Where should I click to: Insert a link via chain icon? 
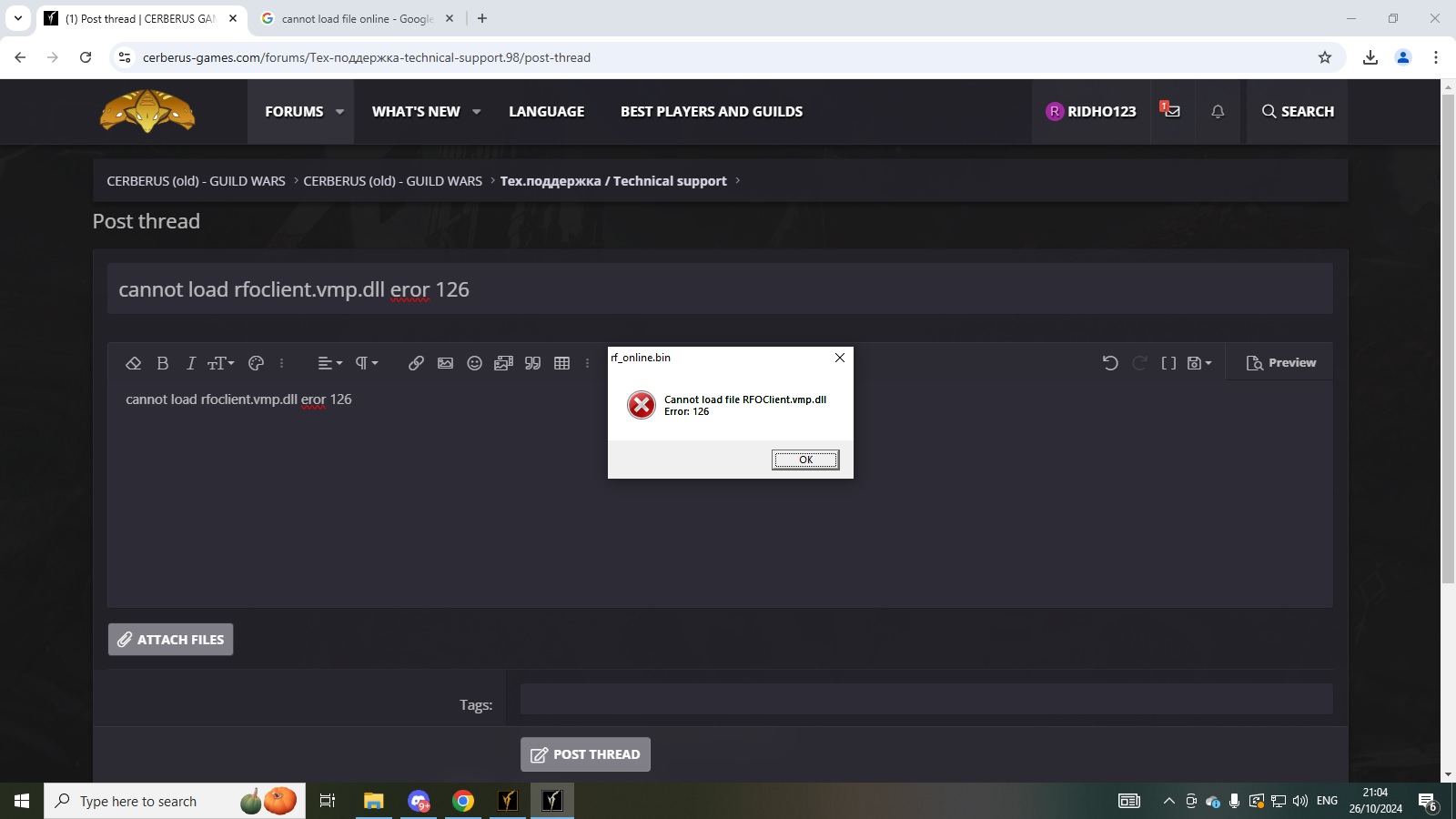click(x=416, y=363)
